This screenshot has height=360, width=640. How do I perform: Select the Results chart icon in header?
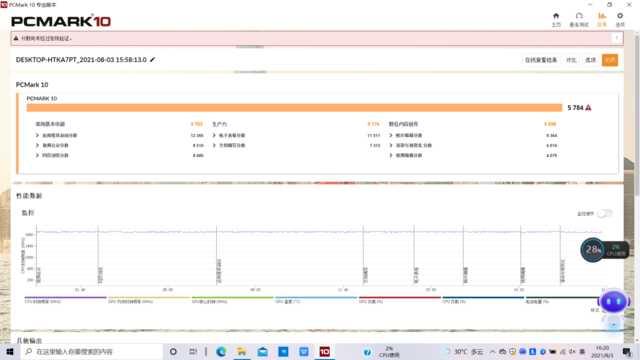[x=602, y=19]
